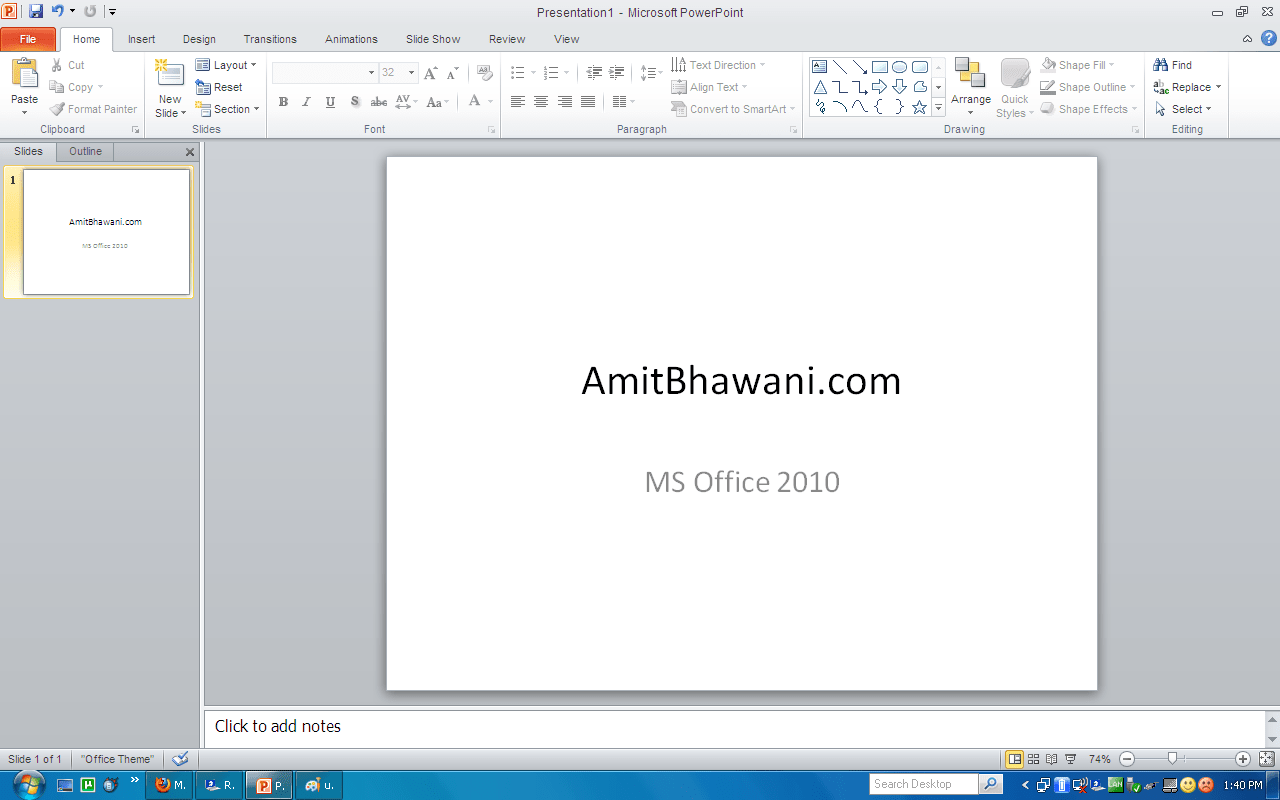Increase font size with grow icon

click(430, 73)
